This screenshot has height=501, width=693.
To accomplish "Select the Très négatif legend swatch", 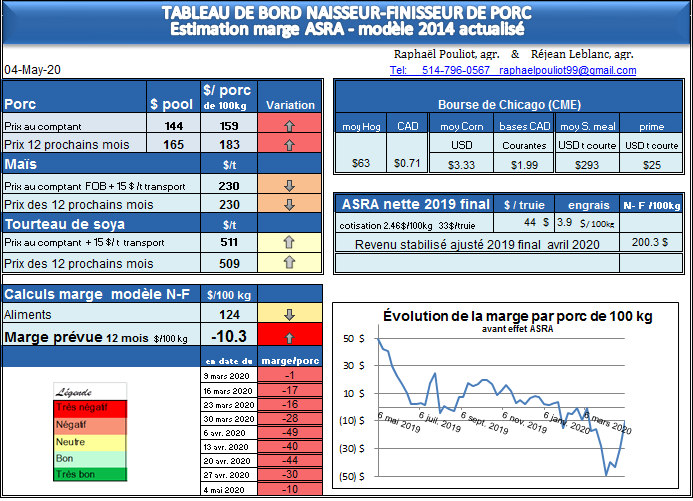I will pyautogui.click(x=90, y=407).
